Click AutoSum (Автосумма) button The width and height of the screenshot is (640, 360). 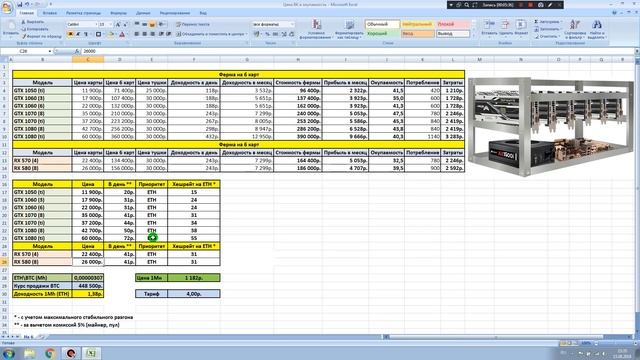(x=548, y=22)
